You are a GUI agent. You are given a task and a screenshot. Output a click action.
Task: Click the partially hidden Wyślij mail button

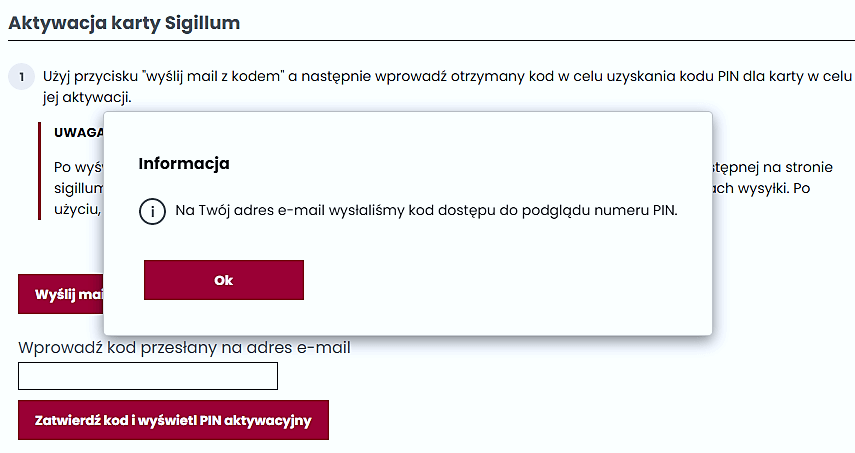click(61, 294)
